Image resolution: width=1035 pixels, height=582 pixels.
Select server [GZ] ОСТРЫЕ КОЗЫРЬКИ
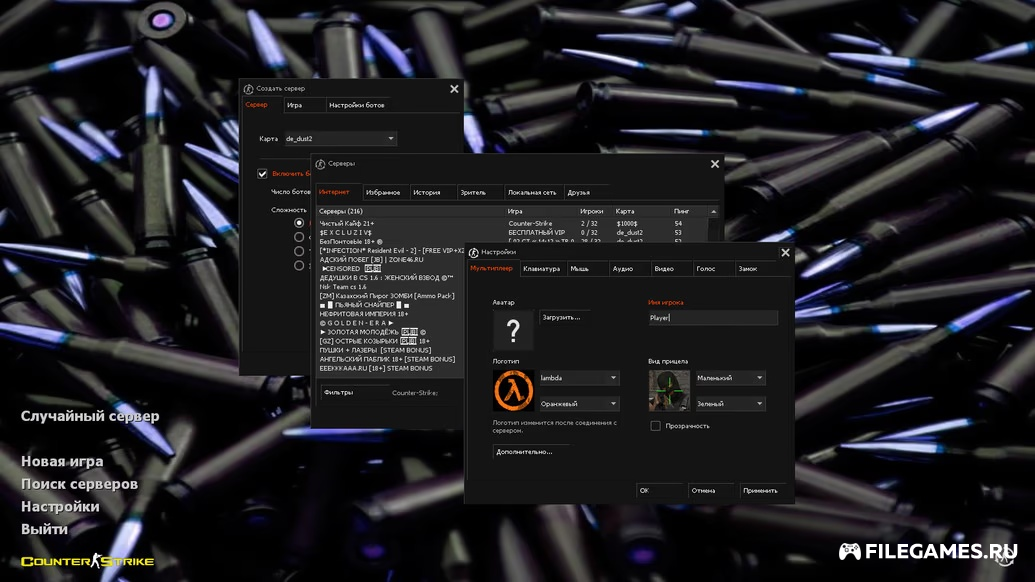pos(391,341)
